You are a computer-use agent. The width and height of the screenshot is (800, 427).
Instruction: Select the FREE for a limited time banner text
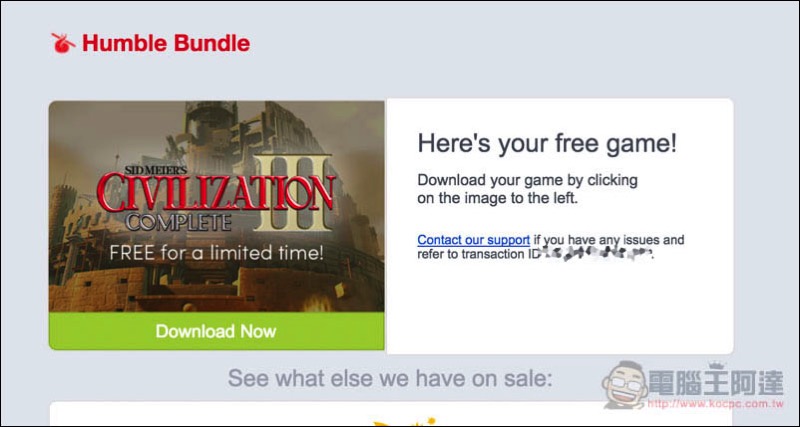(216, 253)
